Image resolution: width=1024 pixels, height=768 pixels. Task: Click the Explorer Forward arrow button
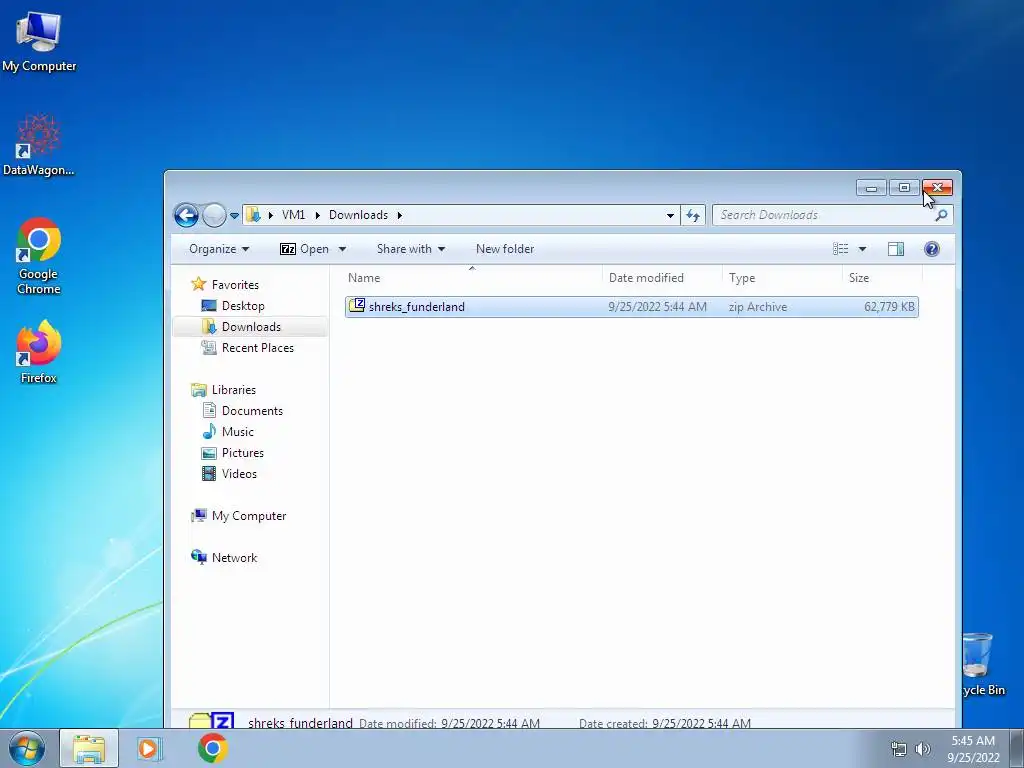tap(214, 215)
